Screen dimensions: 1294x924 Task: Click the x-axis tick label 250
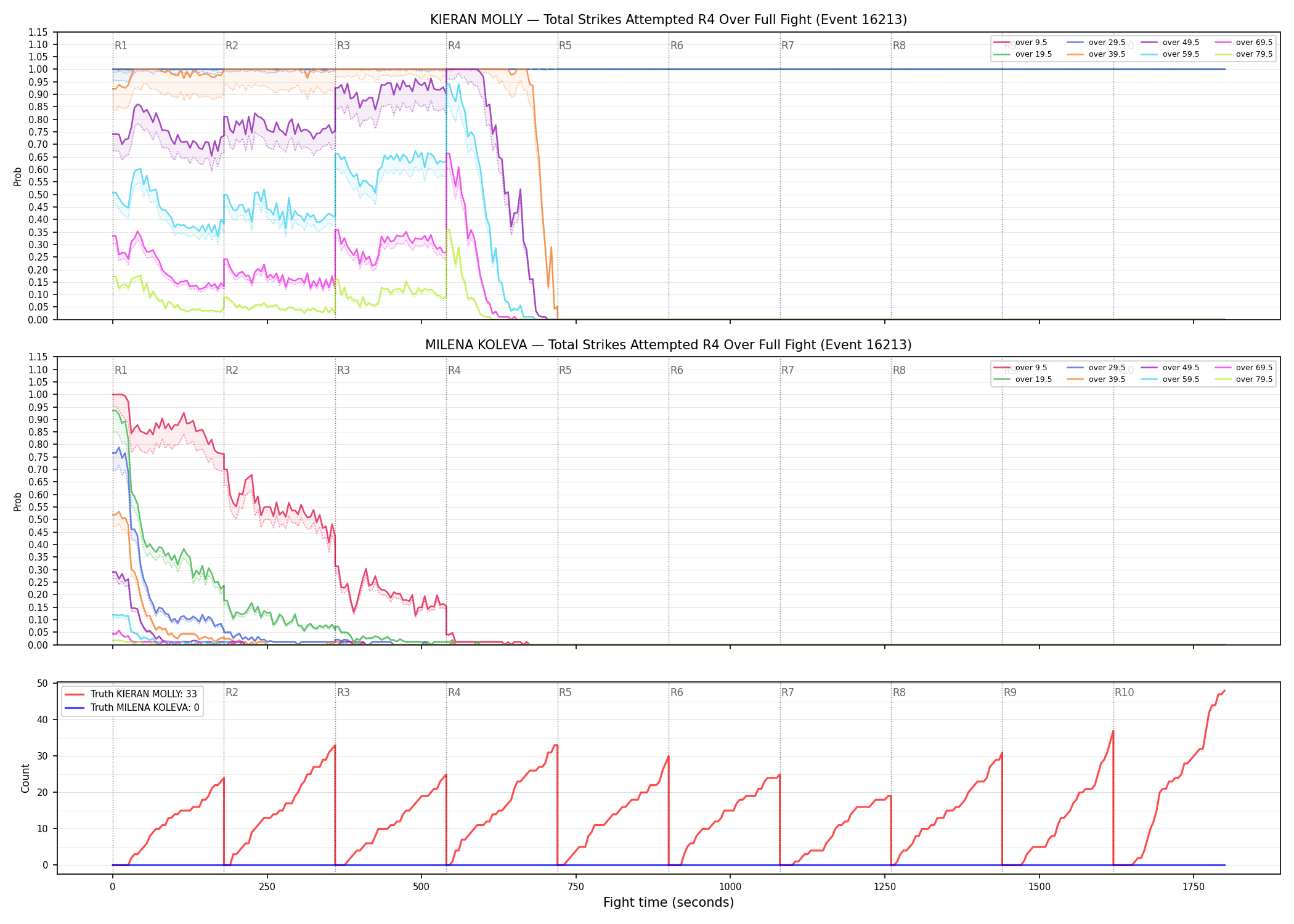(267, 887)
